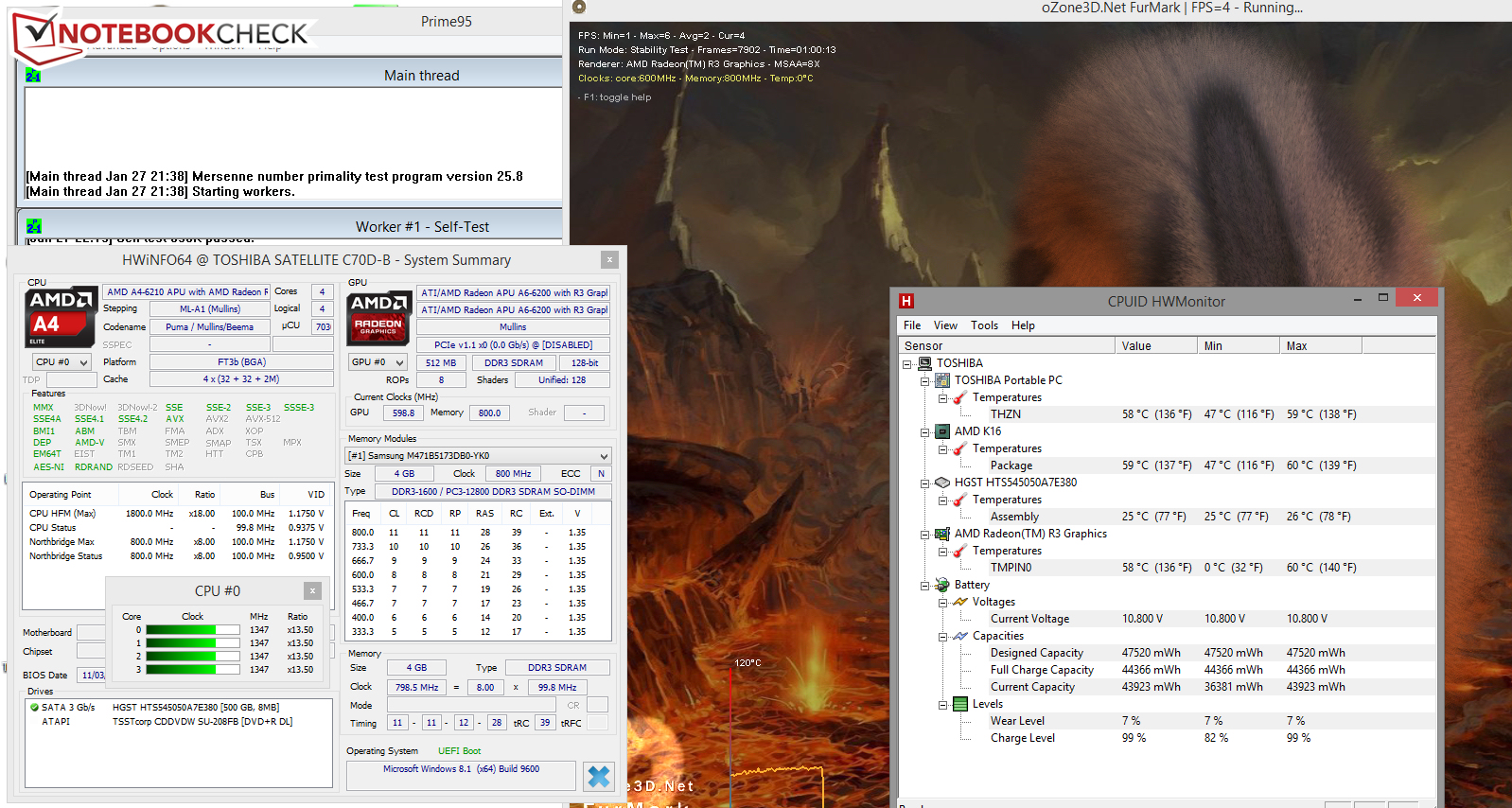The height and width of the screenshot is (808, 1512).
Task: Close the HWiNFO64 System Summary title bar
Action: (x=609, y=259)
